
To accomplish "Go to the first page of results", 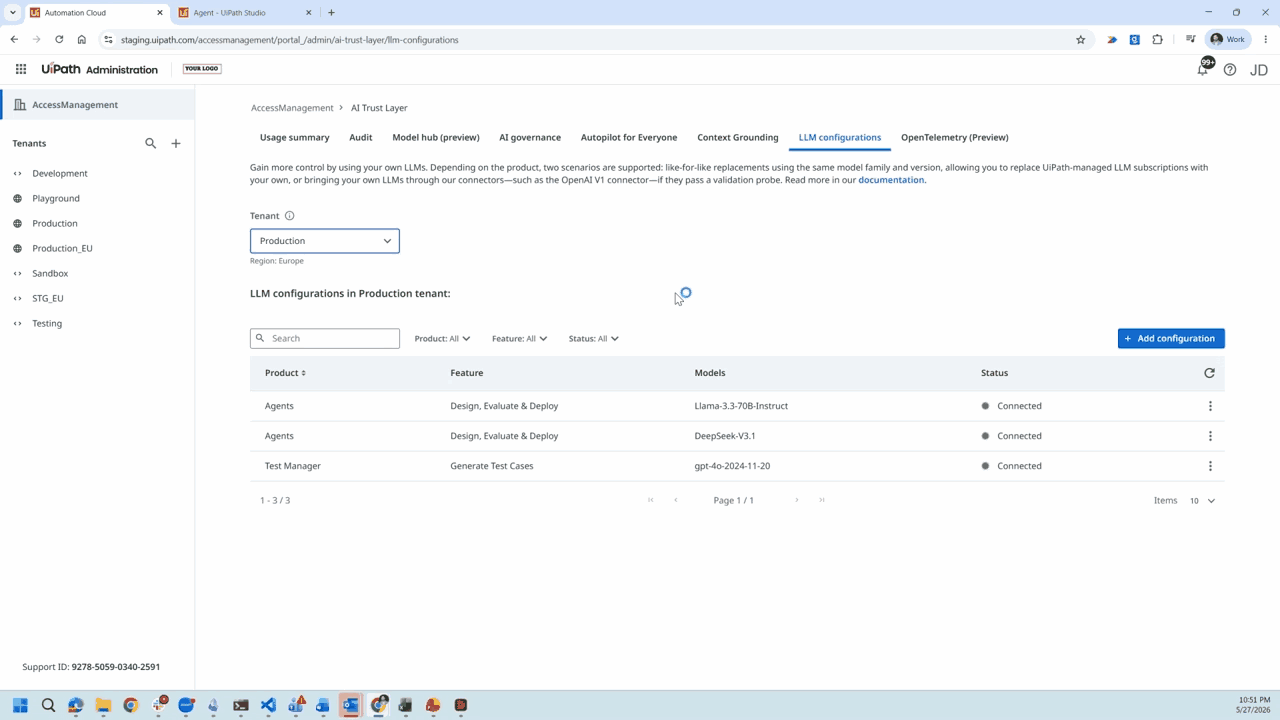I will [x=651, y=500].
